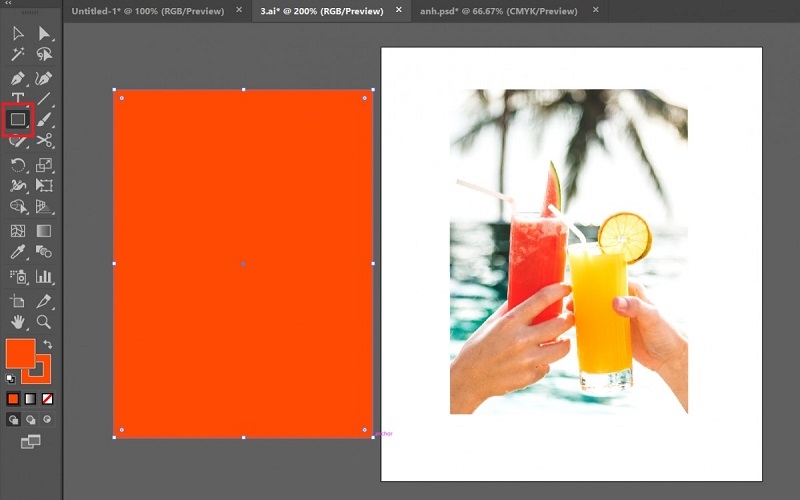The width and height of the screenshot is (800, 500).
Task: Choose the Lasso tool
Action: point(44,55)
